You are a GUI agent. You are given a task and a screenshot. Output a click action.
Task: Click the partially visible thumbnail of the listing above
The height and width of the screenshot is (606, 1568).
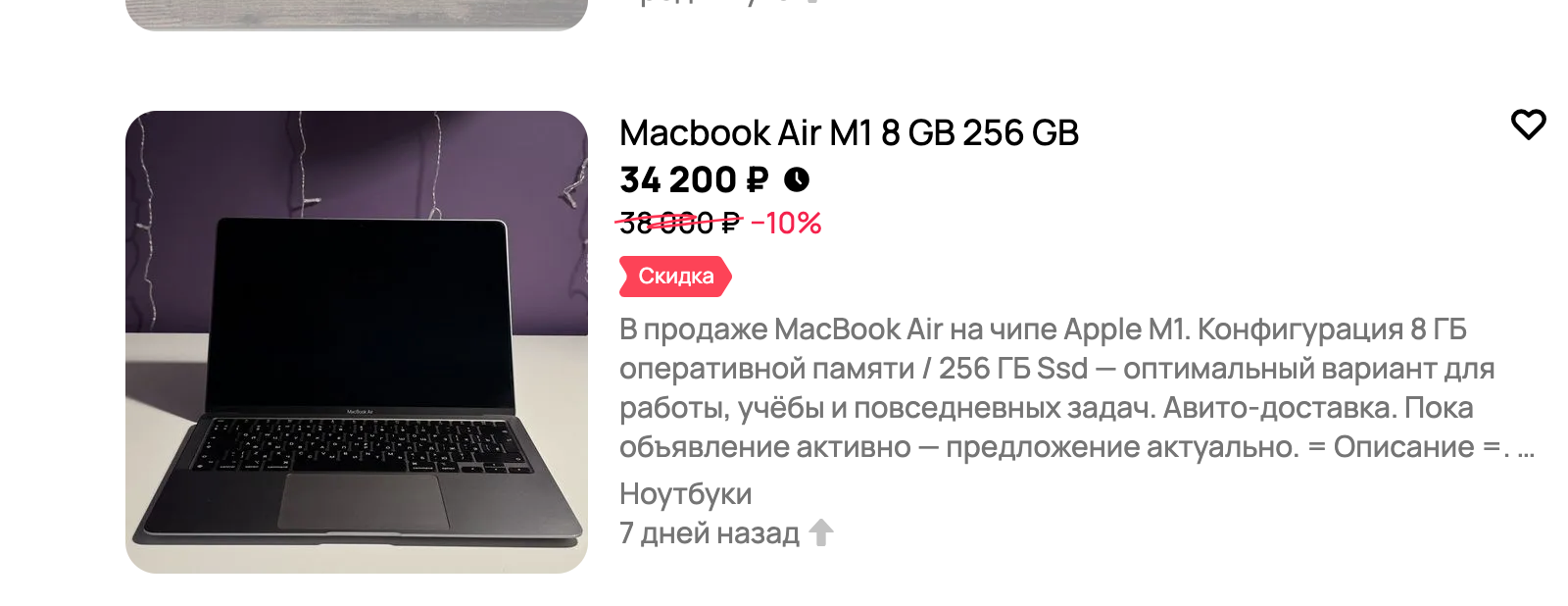click(x=357, y=15)
